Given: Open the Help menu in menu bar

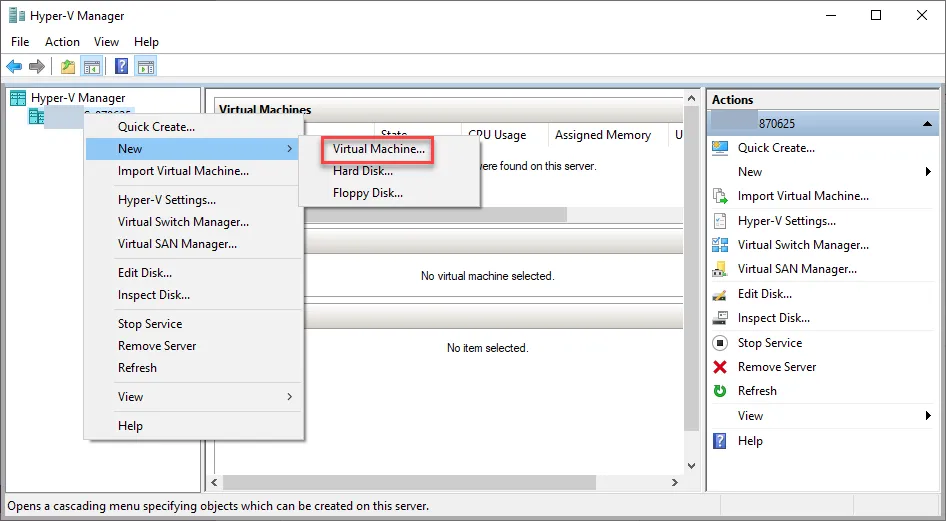Looking at the screenshot, I should tap(146, 42).
